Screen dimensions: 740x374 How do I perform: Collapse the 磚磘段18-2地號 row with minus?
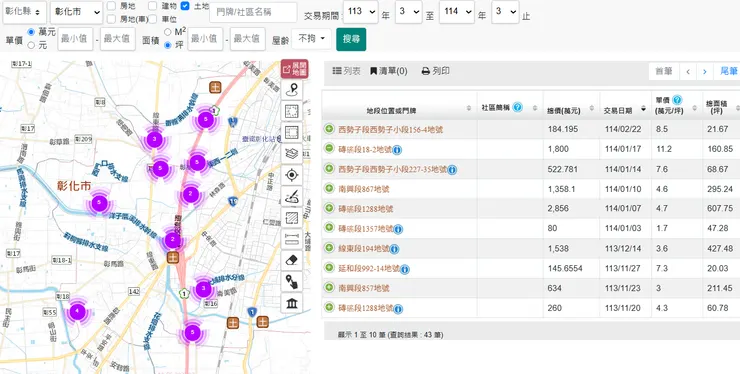[329, 149]
